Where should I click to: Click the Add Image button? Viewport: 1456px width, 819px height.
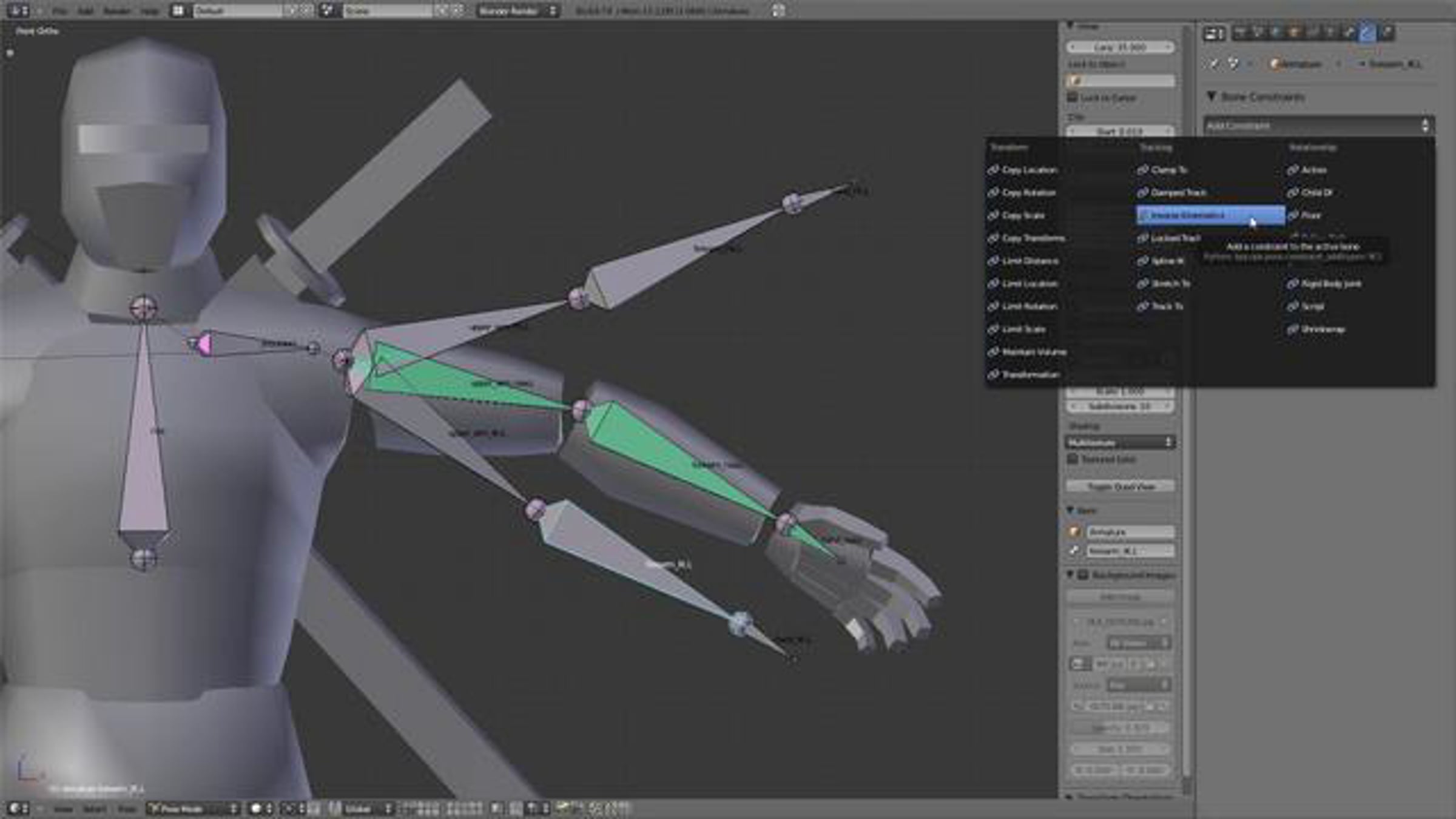point(1121,598)
